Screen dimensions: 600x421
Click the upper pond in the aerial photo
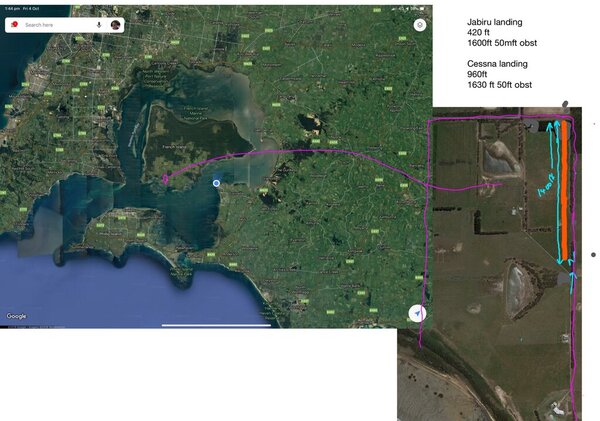coord(498,158)
